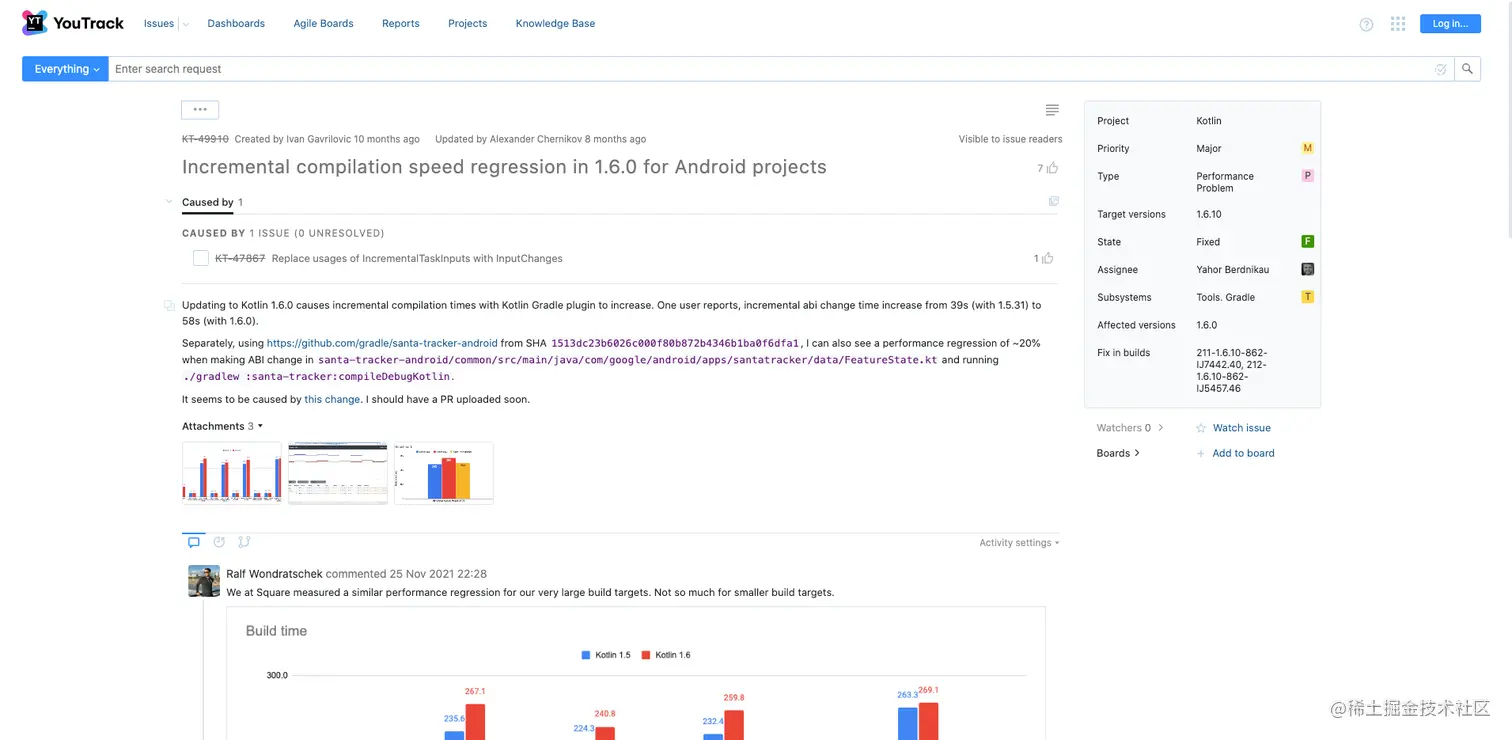Click the thumbs-up icon on KT-47867 row
This screenshot has height=740, width=1512.
(x=1048, y=258)
